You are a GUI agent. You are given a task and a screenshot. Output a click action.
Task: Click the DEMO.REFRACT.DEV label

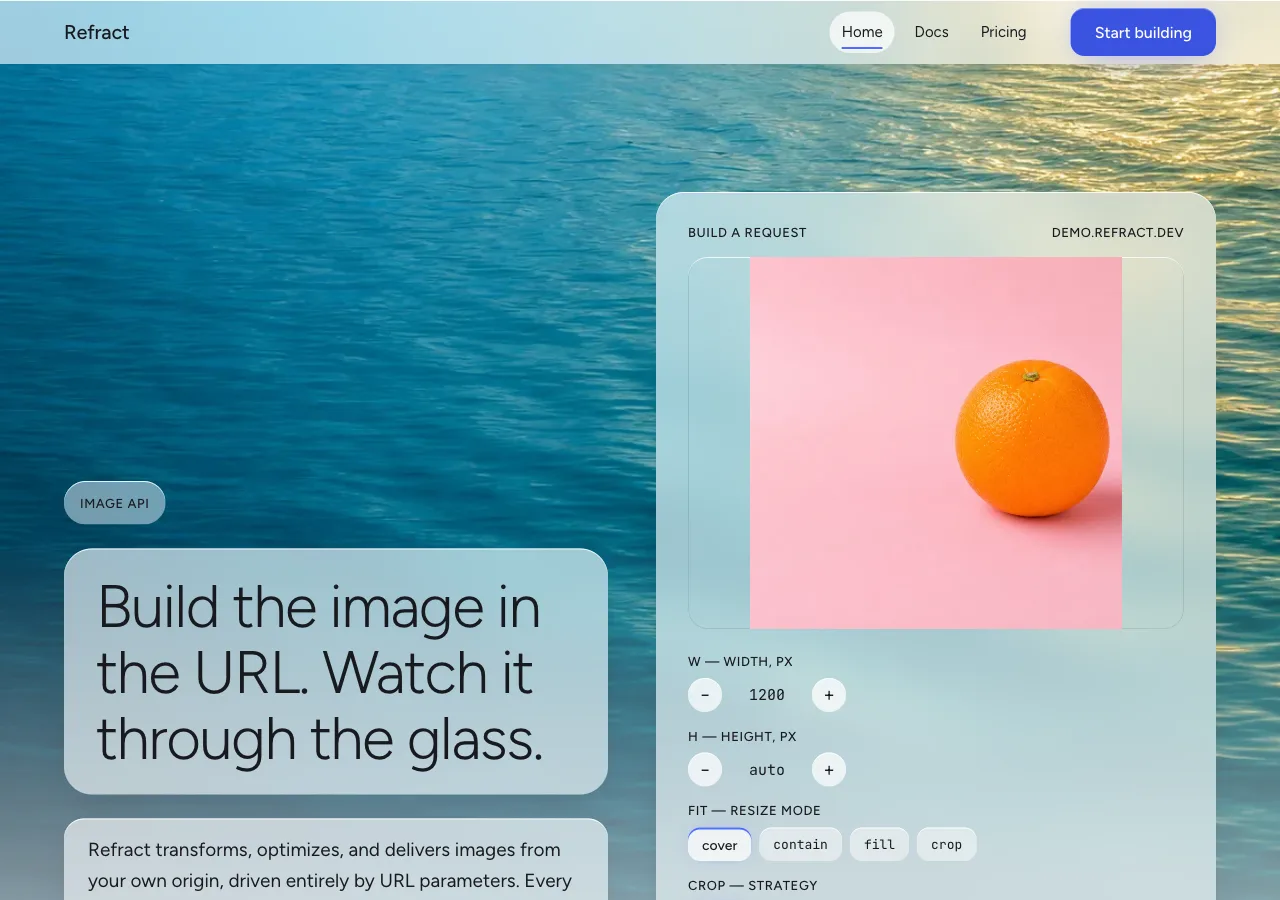(x=1118, y=233)
